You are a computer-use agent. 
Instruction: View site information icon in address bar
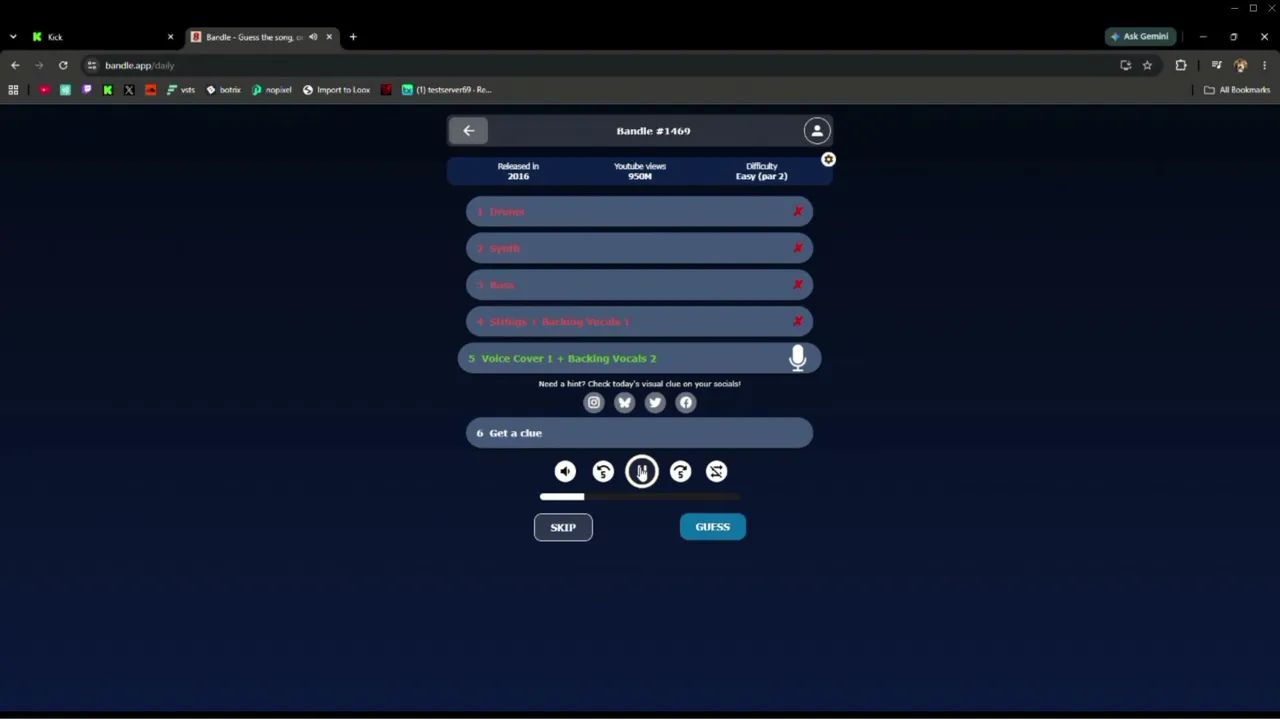click(x=91, y=65)
